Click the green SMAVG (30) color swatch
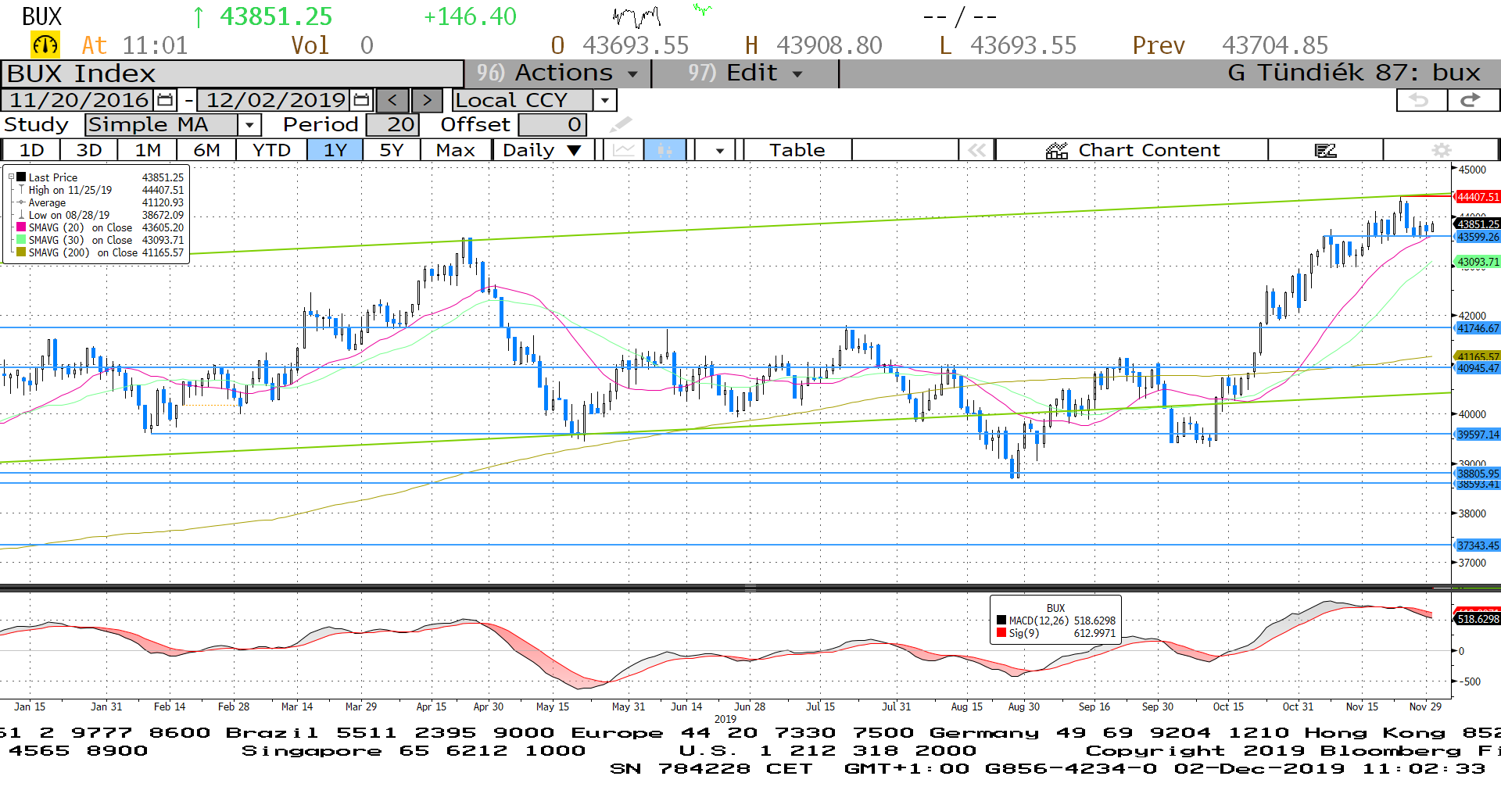1501x812 pixels. tap(21, 240)
